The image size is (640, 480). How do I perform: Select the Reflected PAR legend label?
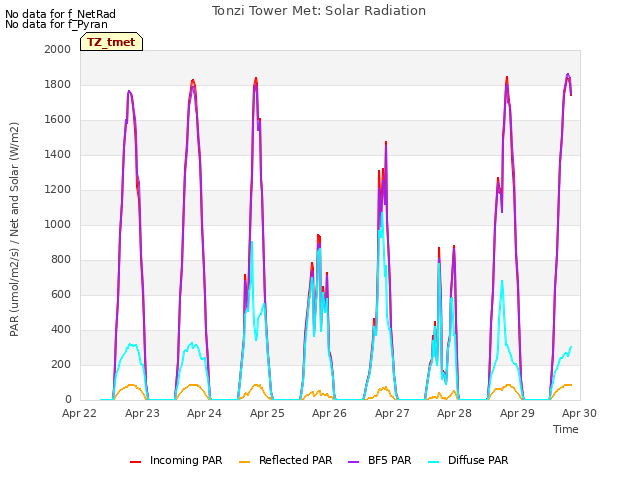[296, 460]
